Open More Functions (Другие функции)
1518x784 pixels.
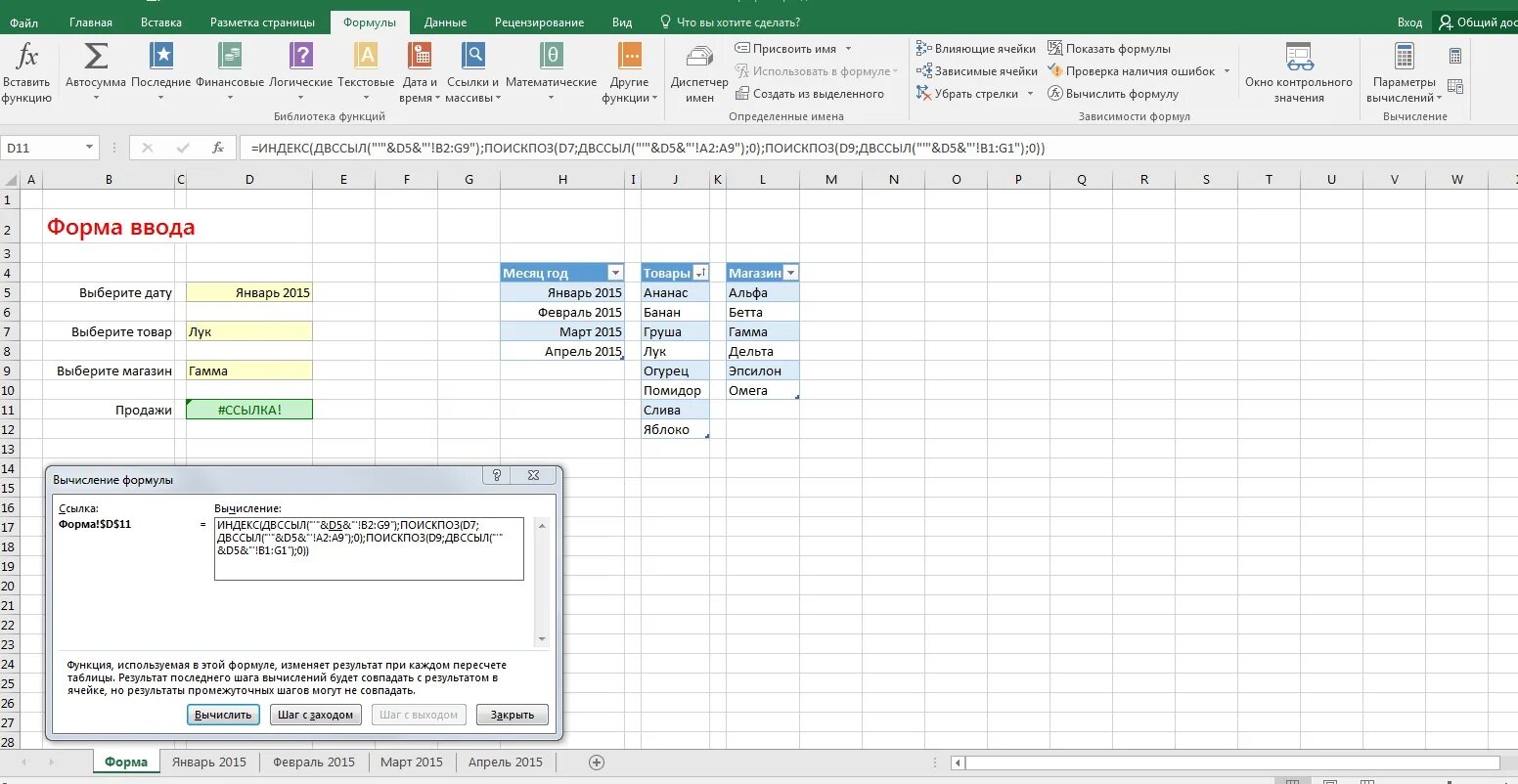(x=630, y=72)
